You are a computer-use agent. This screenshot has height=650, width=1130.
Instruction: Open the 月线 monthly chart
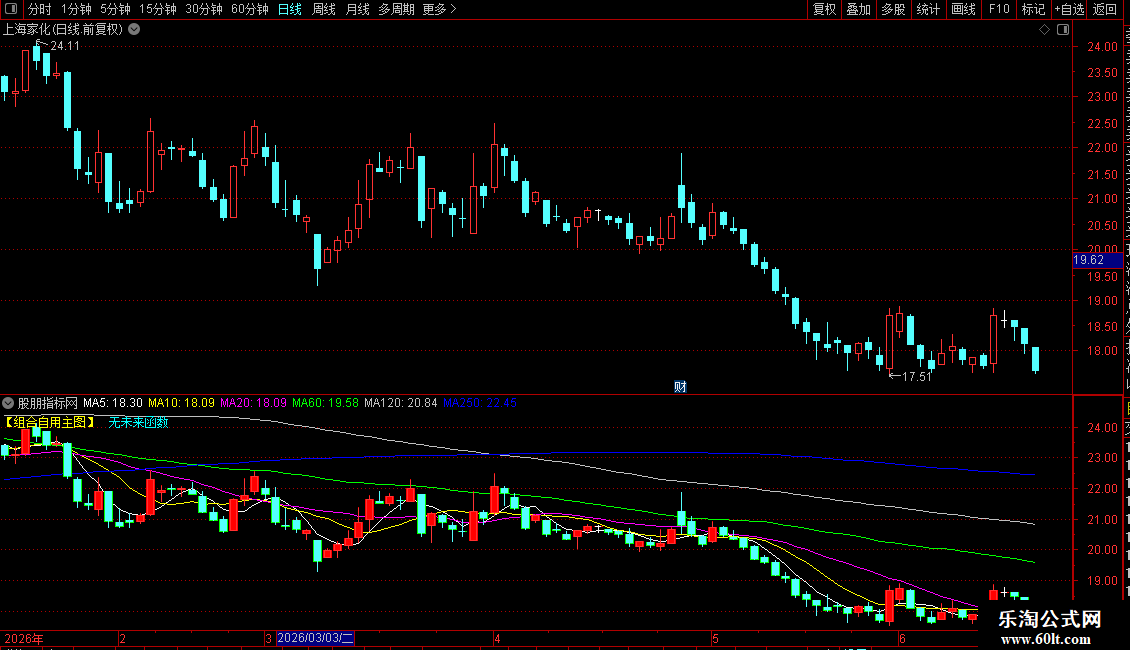pos(357,9)
